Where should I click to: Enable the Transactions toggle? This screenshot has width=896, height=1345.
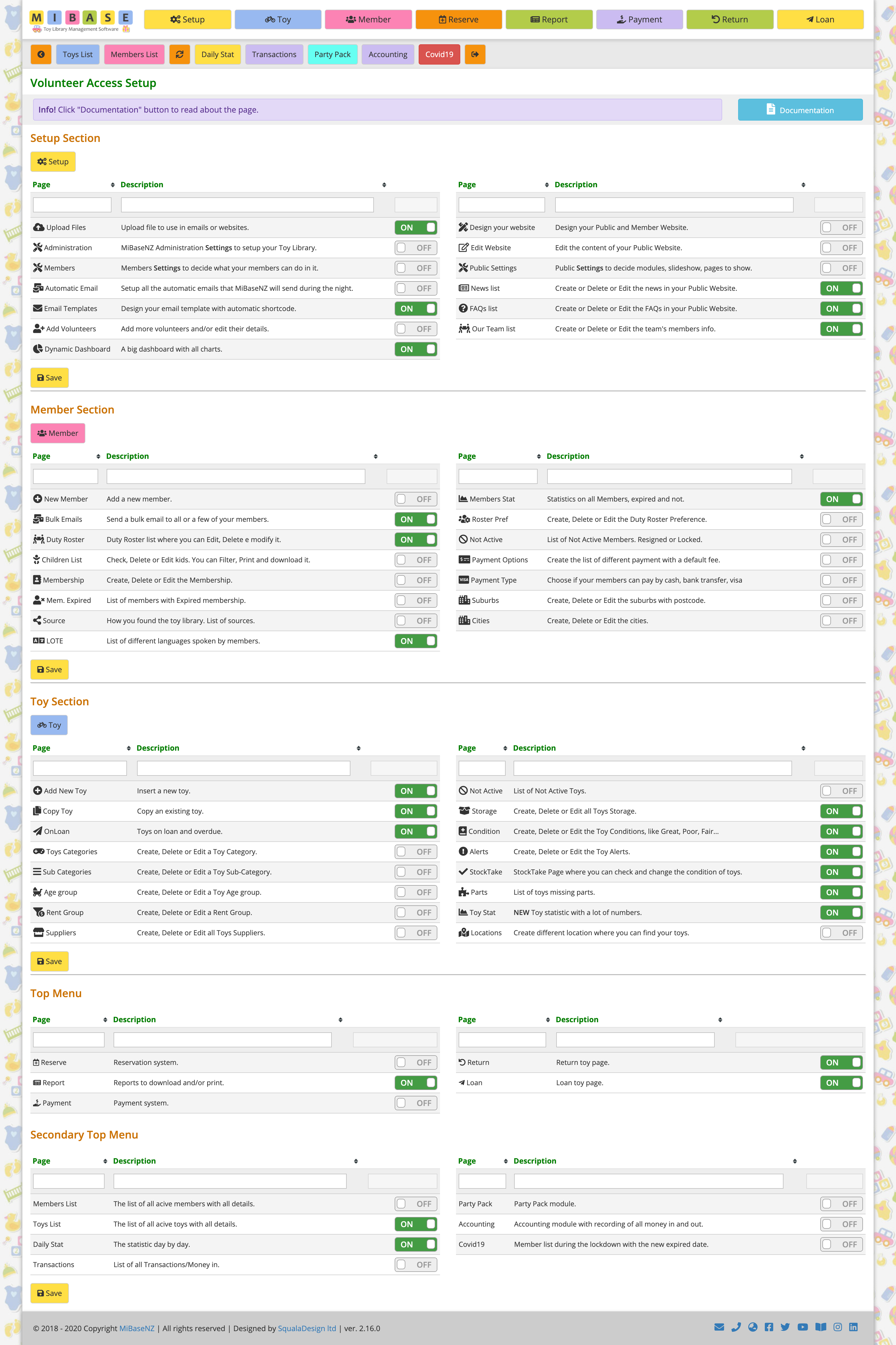pos(416,1264)
